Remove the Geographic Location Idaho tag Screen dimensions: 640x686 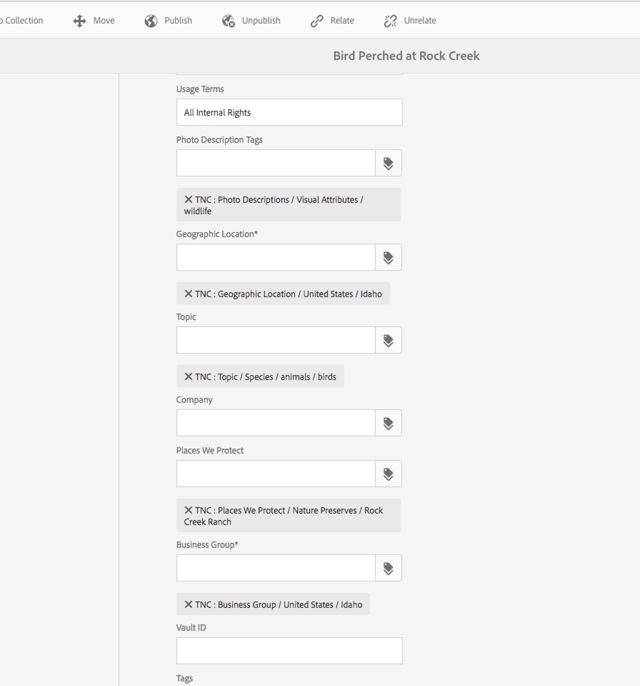[x=188, y=294]
